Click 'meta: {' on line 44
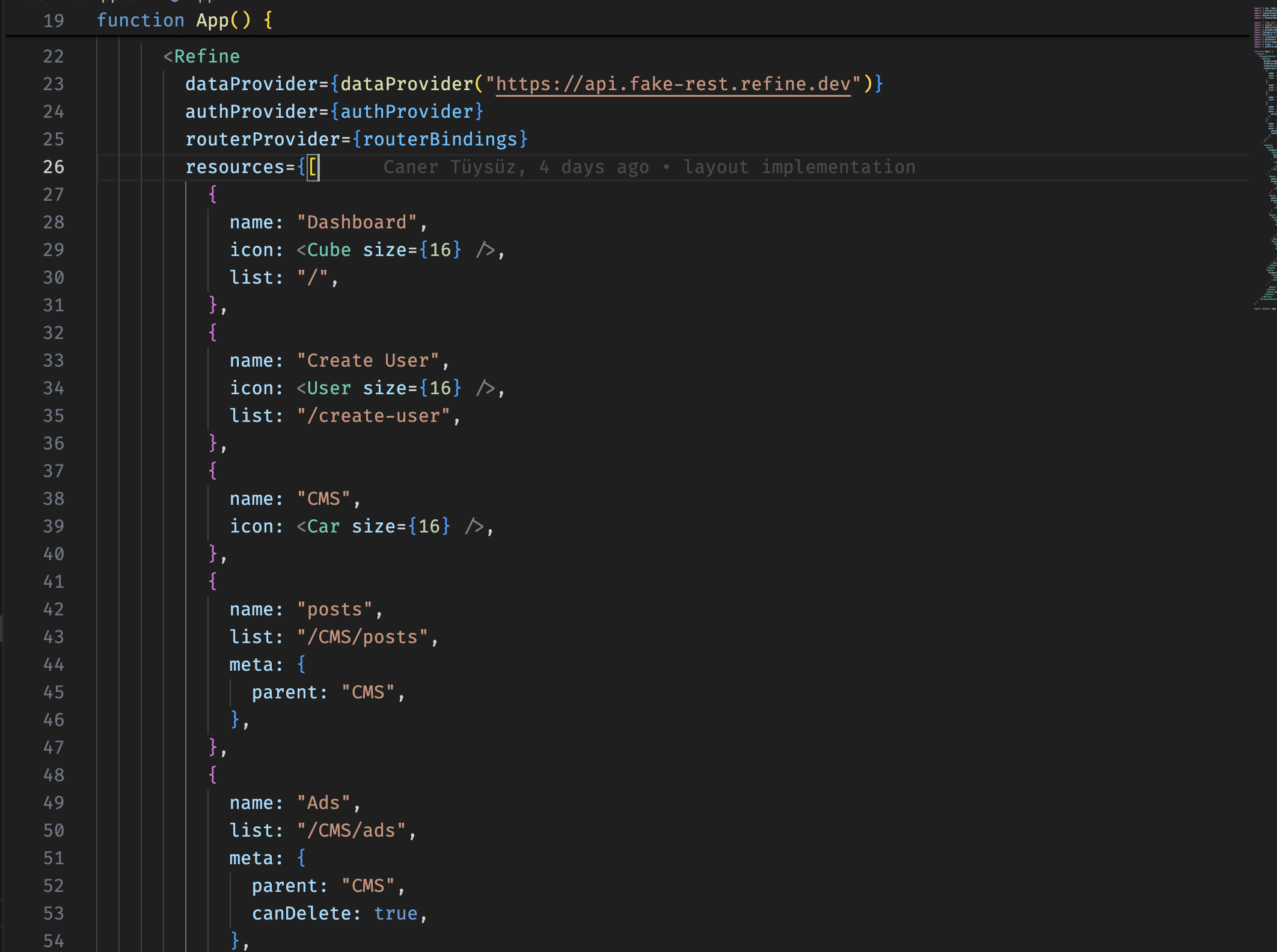 pyautogui.click(x=268, y=665)
